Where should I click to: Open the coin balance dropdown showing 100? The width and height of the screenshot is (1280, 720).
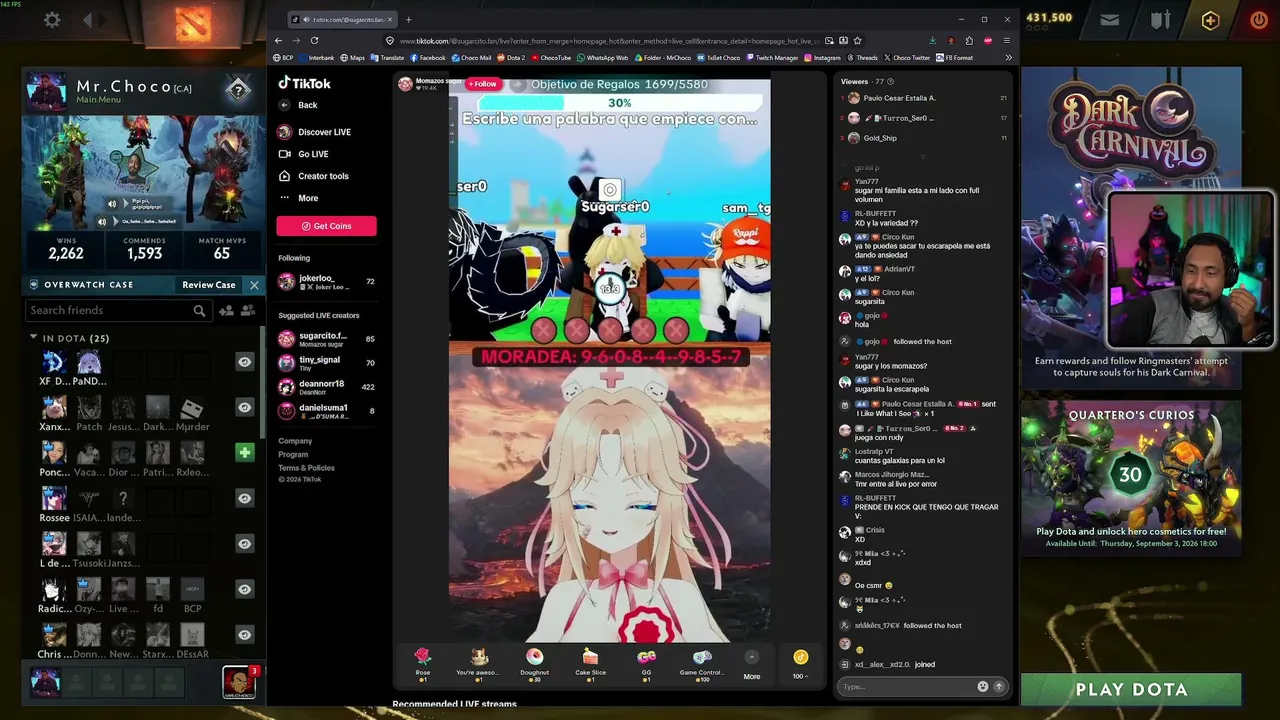(x=800, y=664)
